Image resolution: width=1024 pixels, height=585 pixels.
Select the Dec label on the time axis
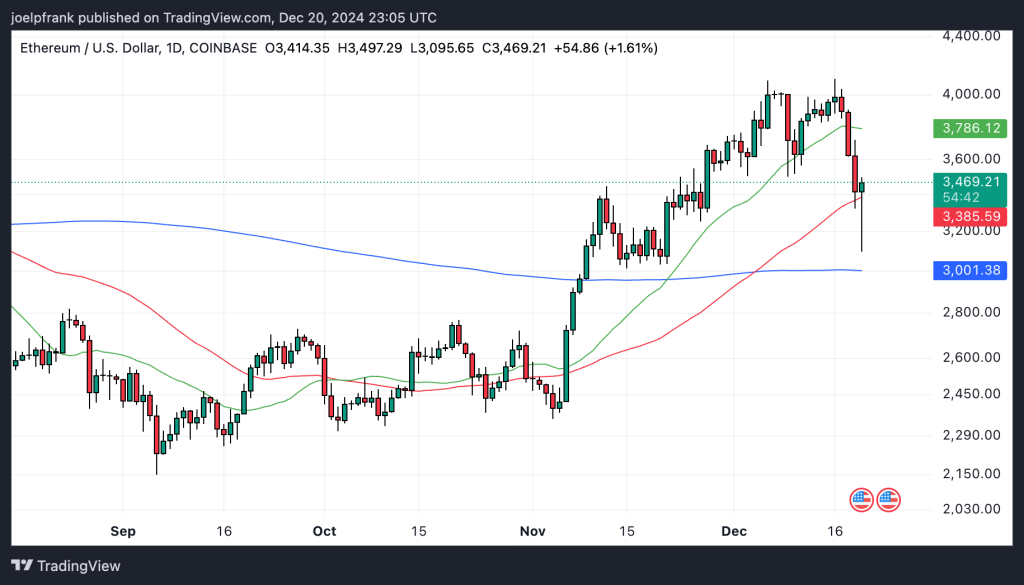(734, 531)
